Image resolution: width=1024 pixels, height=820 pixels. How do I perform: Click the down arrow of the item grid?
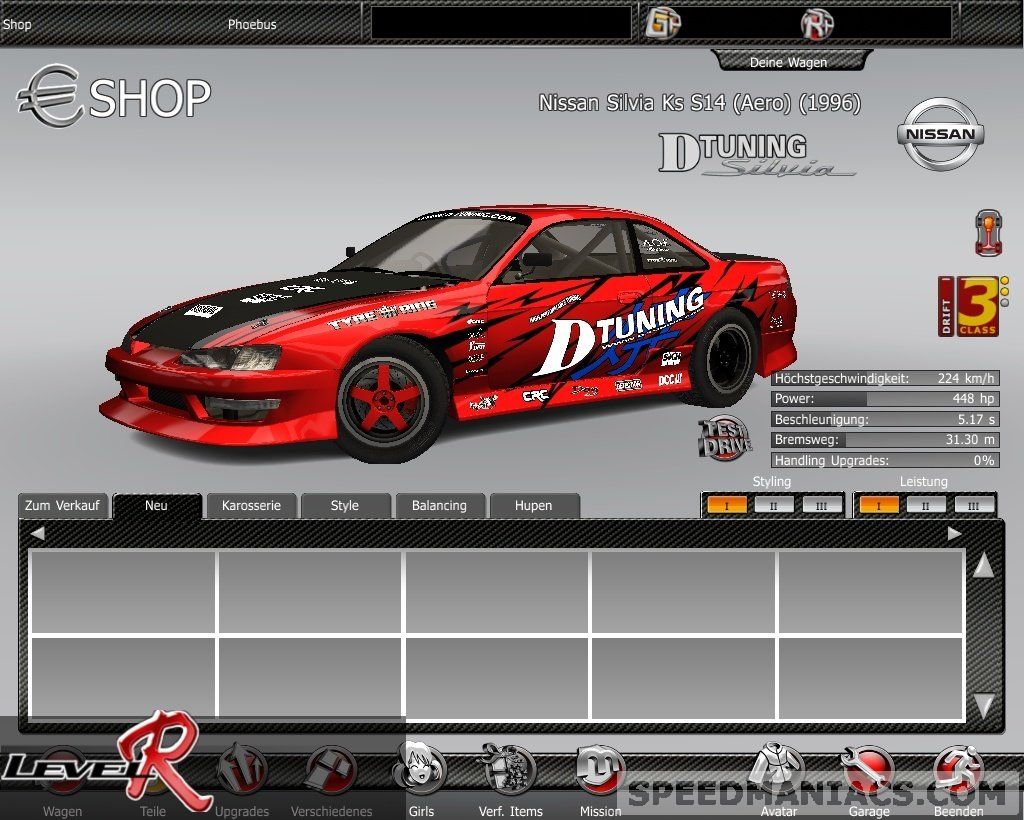(984, 706)
